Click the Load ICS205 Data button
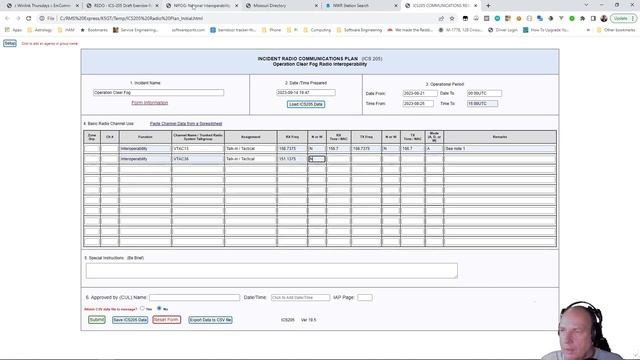The width and height of the screenshot is (640, 360). pos(306,104)
